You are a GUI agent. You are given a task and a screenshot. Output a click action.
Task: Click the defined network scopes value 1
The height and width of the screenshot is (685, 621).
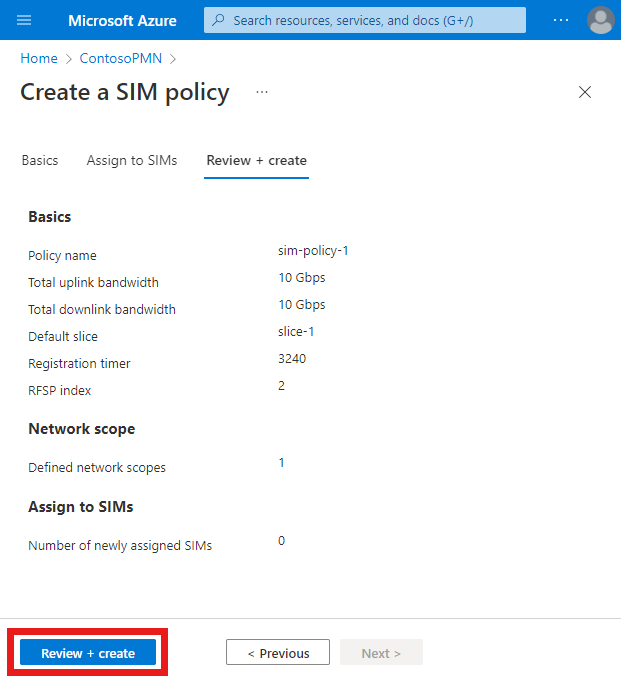coord(282,463)
